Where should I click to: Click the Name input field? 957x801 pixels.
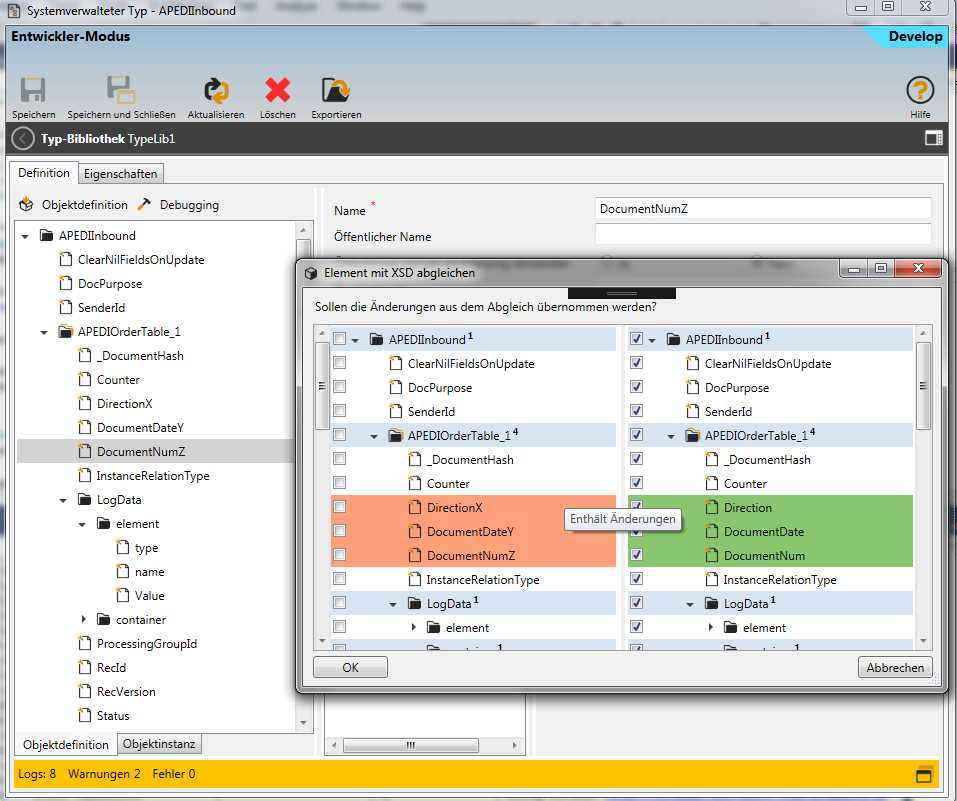[763, 209]
